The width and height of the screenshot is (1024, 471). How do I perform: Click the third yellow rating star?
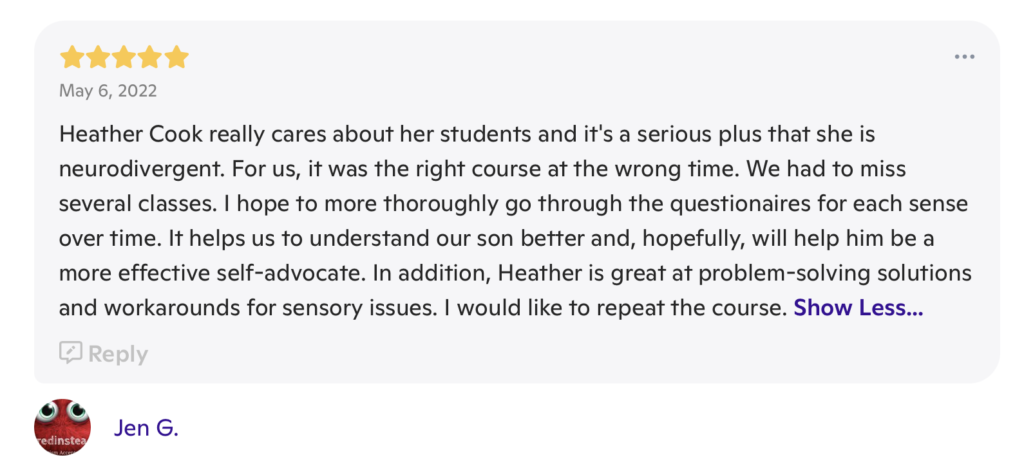point(124,56)
